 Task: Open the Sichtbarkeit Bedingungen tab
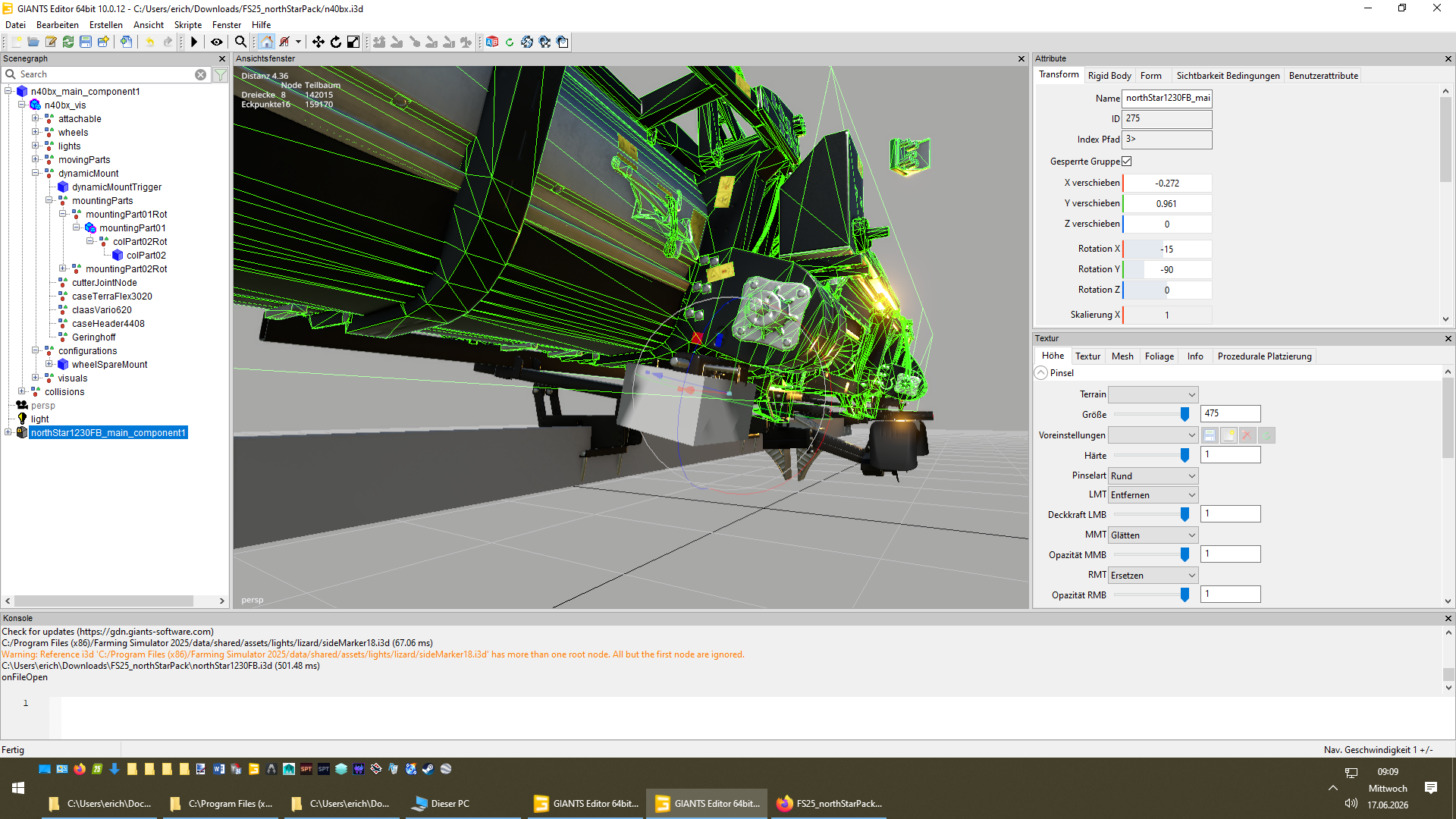(x=1228, y=76)
